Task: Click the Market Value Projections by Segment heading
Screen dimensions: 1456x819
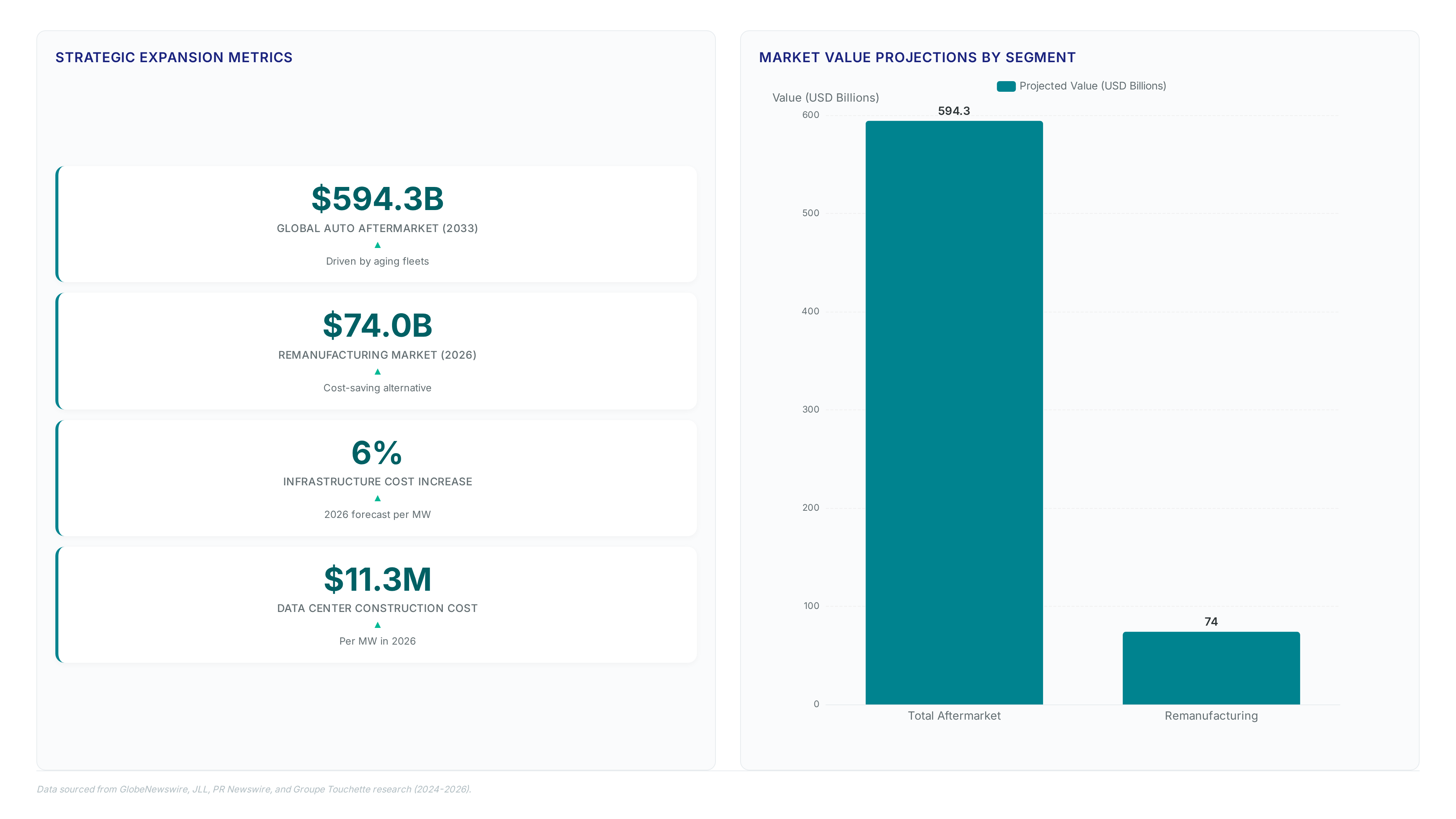Action: point(917,58)
